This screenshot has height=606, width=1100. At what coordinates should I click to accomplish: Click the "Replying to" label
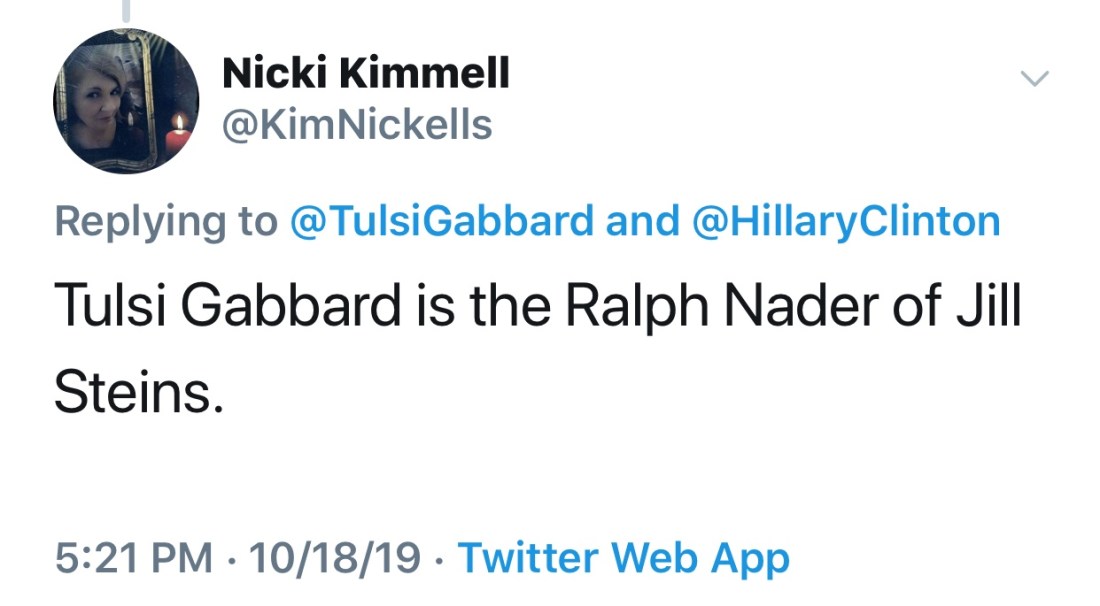[x=167, y=221]
